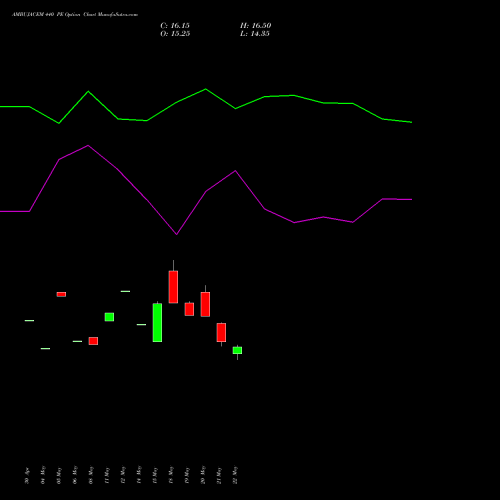500x500 pixels.
Task: Select the green candle on 11 May
Action: click(109, 317)
